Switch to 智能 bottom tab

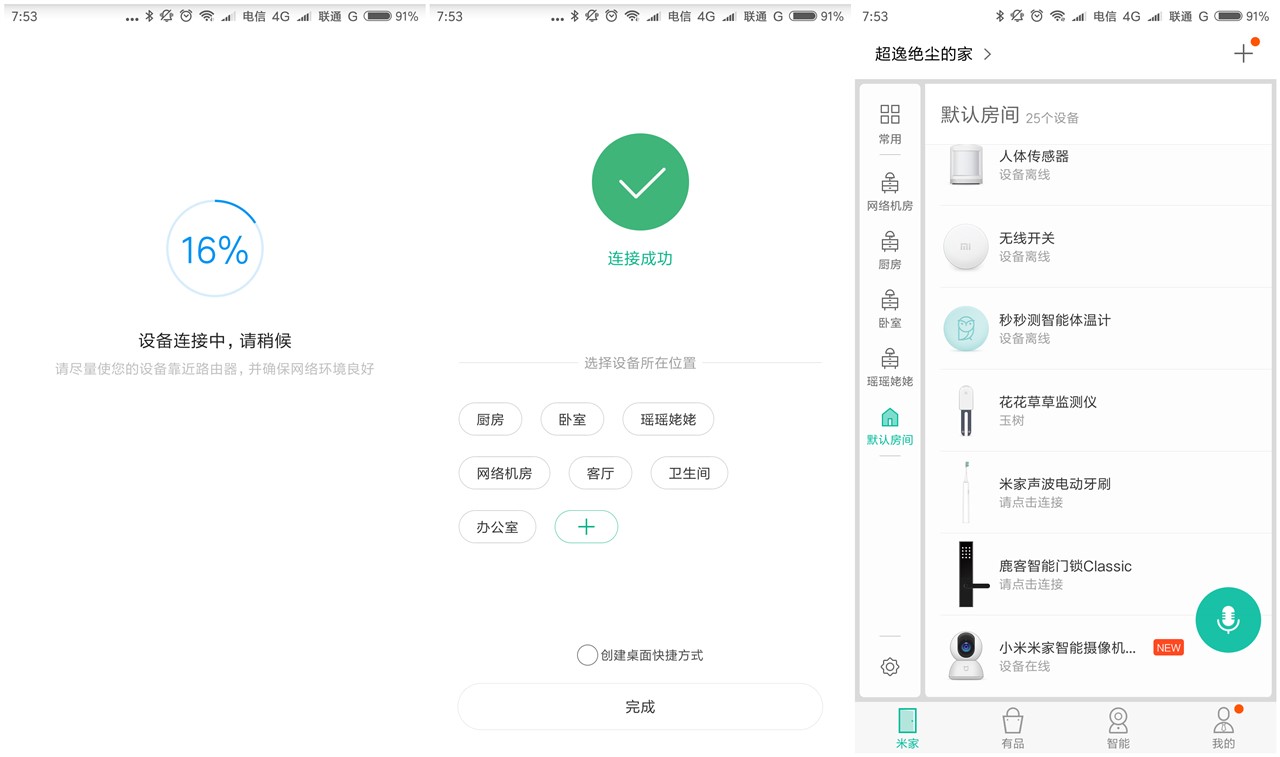pyautogui.click(x=1118, y=728)
